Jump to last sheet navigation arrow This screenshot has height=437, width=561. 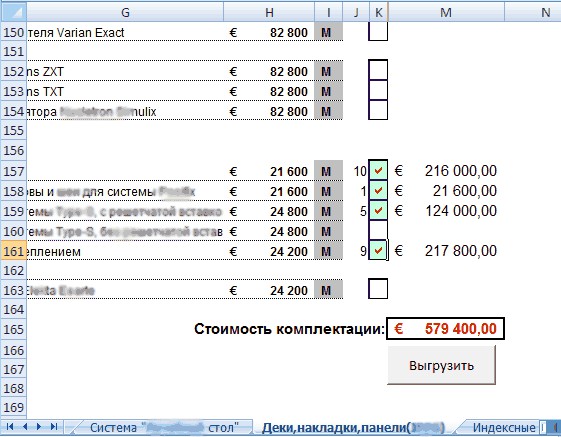coord(54,426)
